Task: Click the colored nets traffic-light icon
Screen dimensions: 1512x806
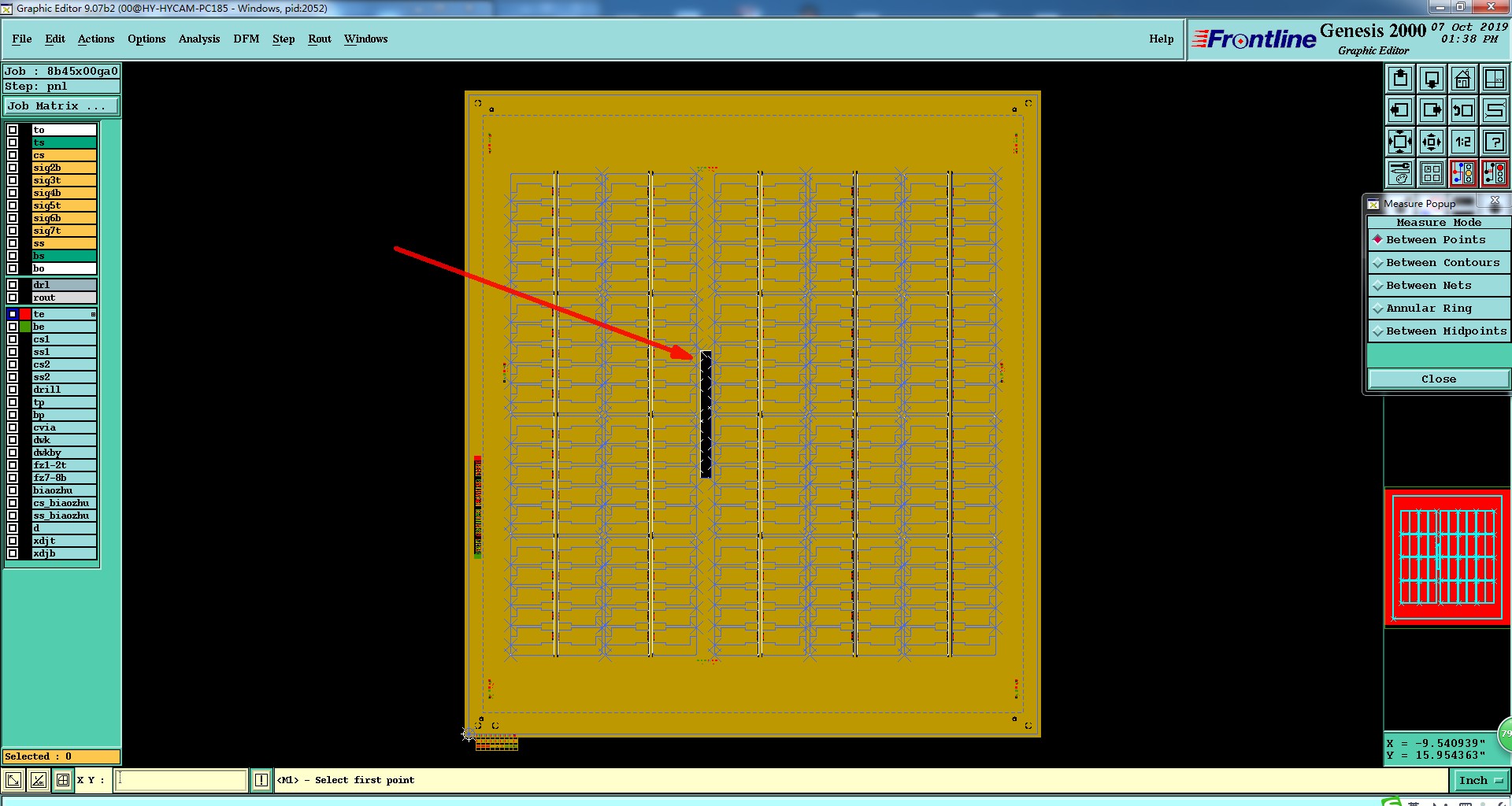Action: (x=1463, y=173)
